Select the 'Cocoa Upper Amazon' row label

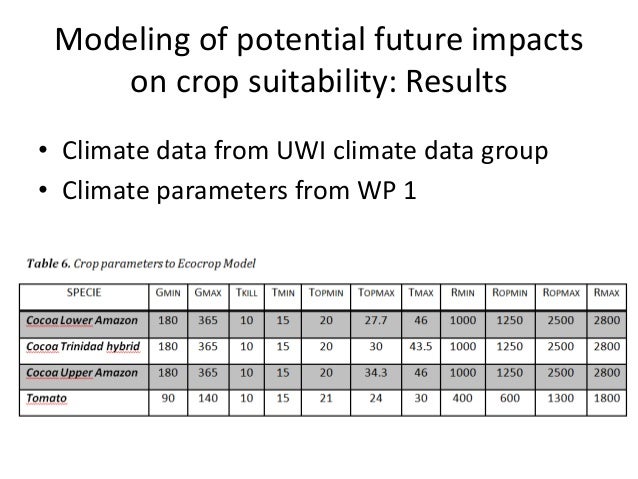click(82, 373)
